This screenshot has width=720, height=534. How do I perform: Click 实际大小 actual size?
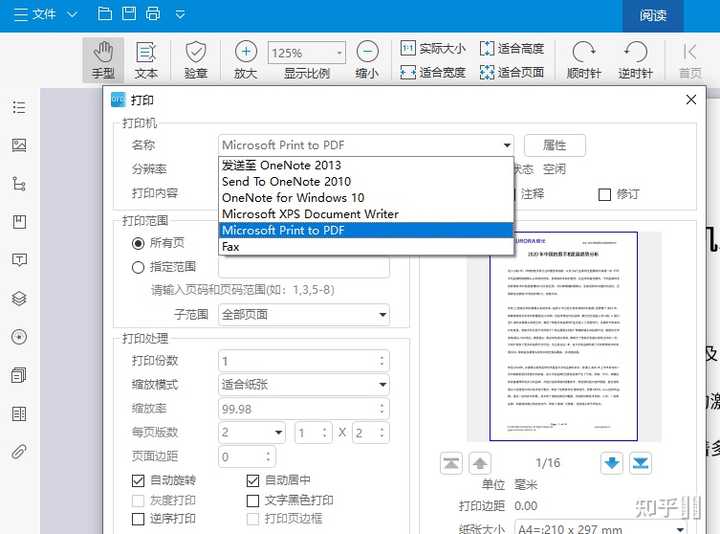click(x=433, y=48)
